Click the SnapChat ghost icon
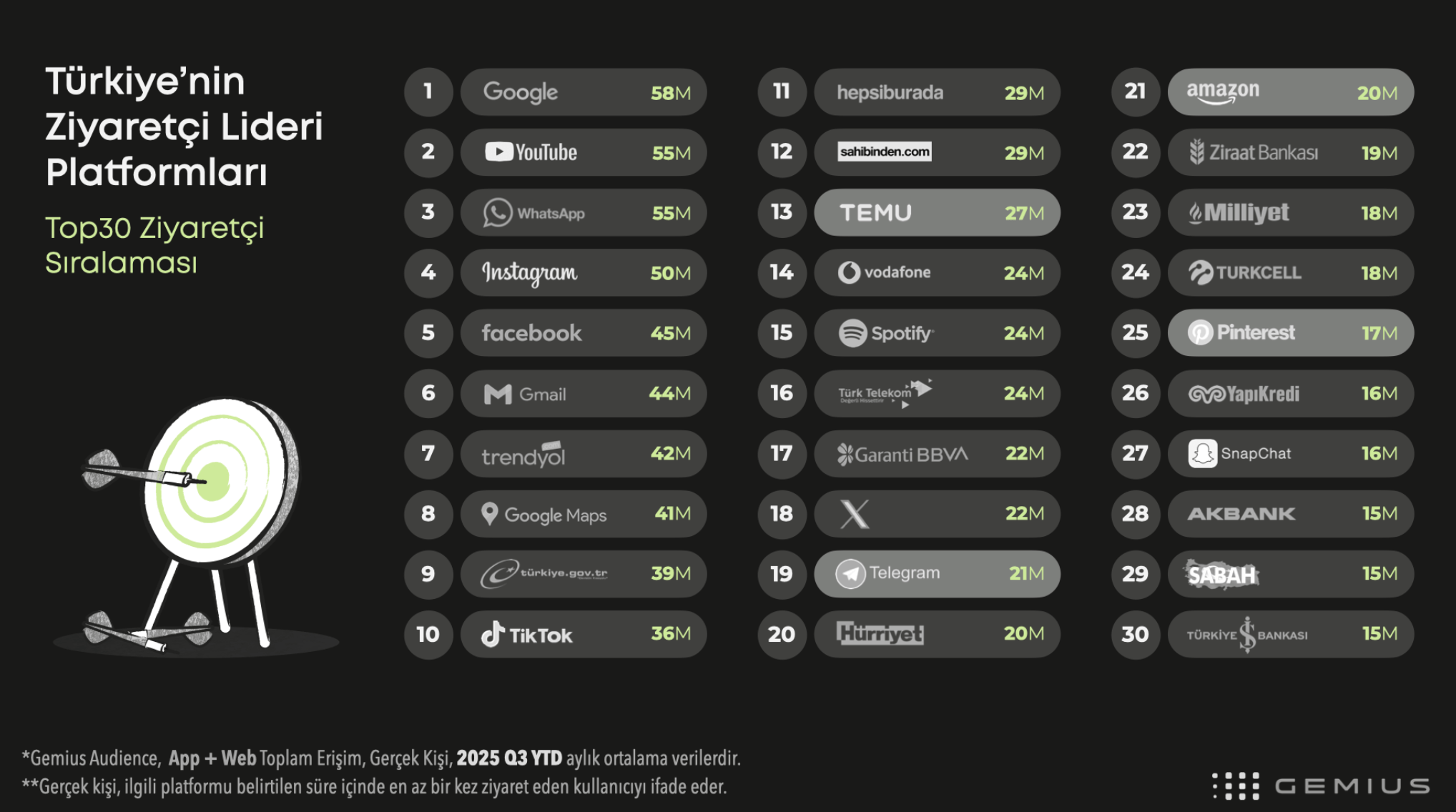This screenshot has height=812, width=1456. pyautogui.click(x=1202, y=454)
